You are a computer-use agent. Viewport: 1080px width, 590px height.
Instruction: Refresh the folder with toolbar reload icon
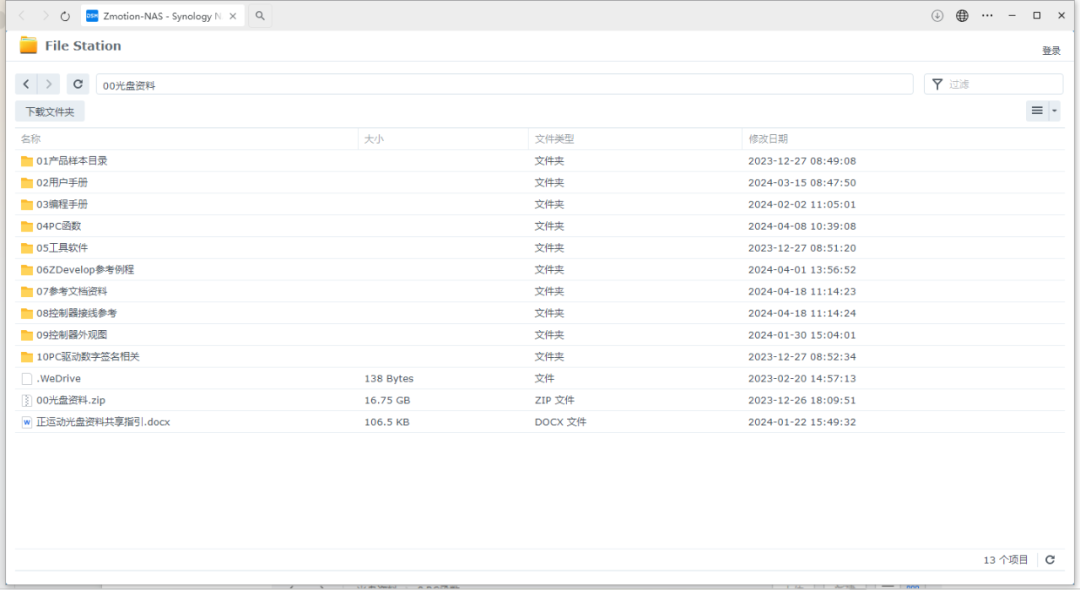(x=78, y=84)
